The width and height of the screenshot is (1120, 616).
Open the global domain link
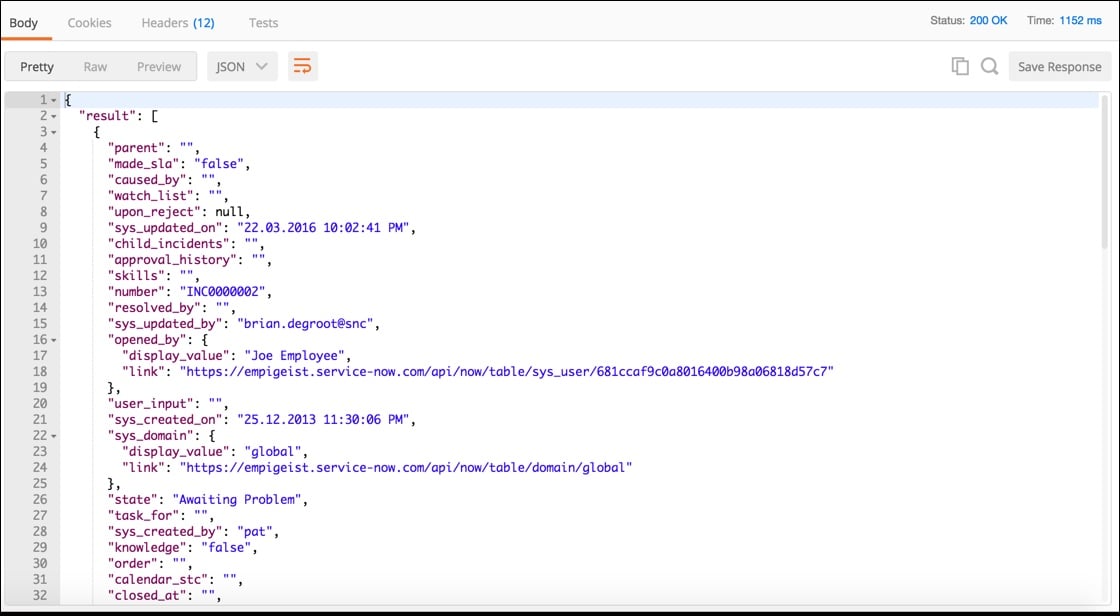[410, 467]
